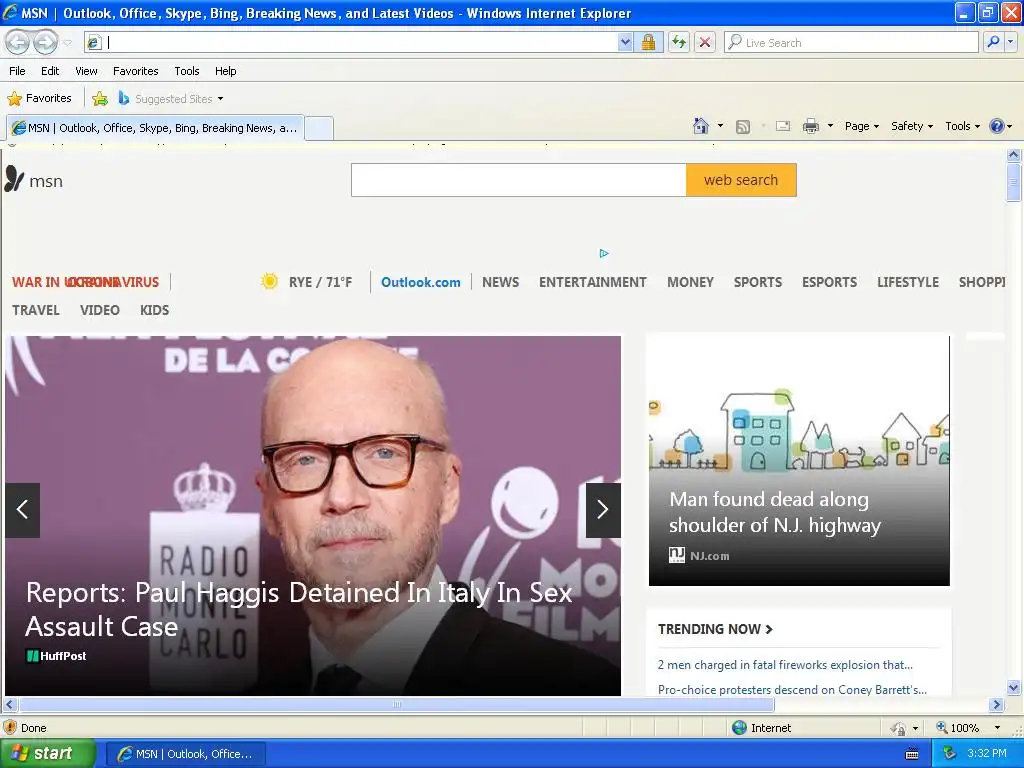Open the View menu
This screenshot has width=1024, height=768.
point(86,71)
